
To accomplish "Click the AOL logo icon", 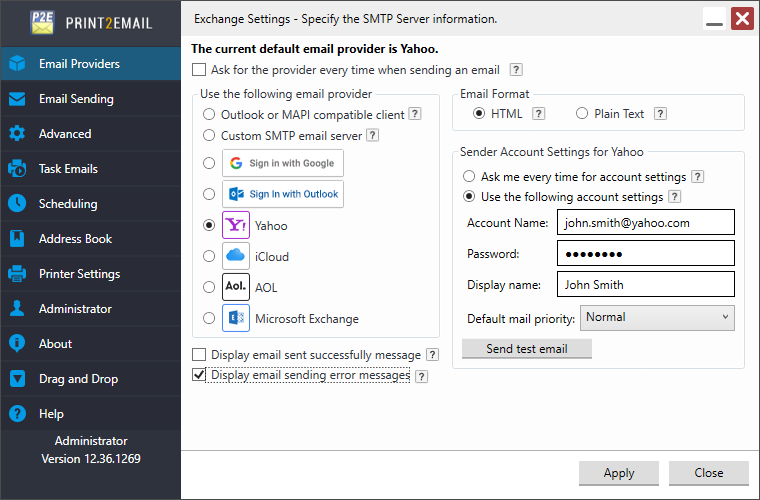I will (x=236, y=287).
